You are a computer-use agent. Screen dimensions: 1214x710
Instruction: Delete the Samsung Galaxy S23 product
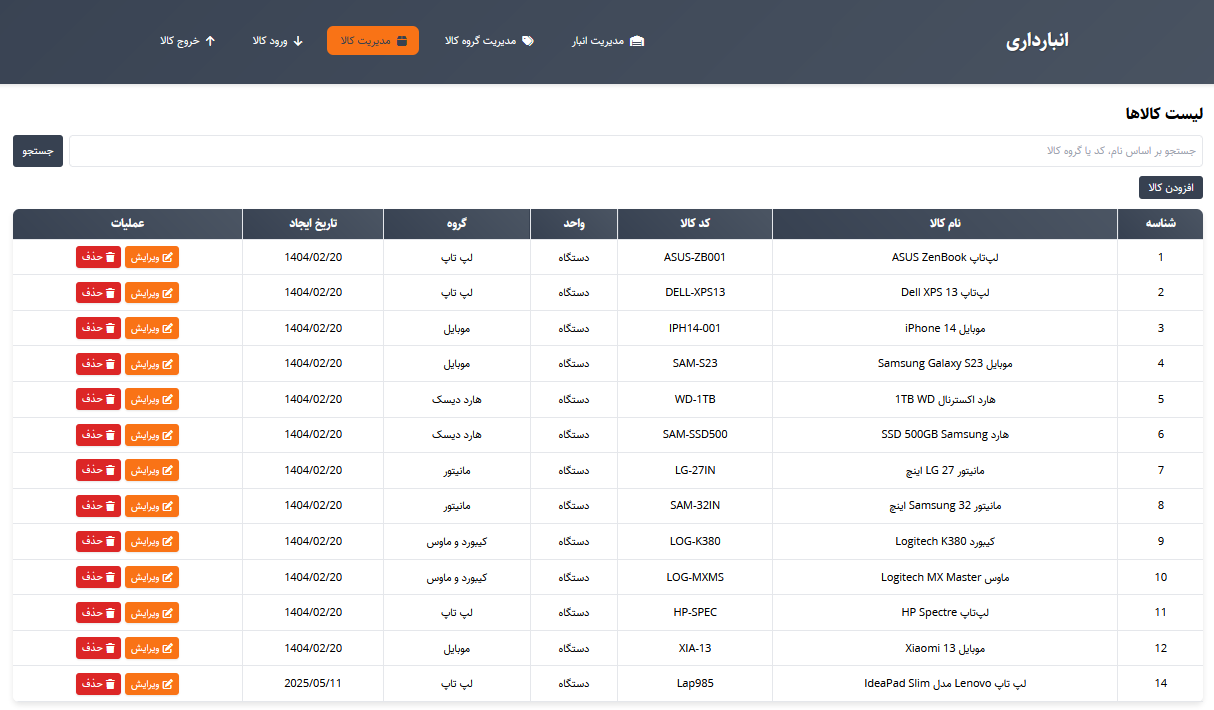click(98, 364)
